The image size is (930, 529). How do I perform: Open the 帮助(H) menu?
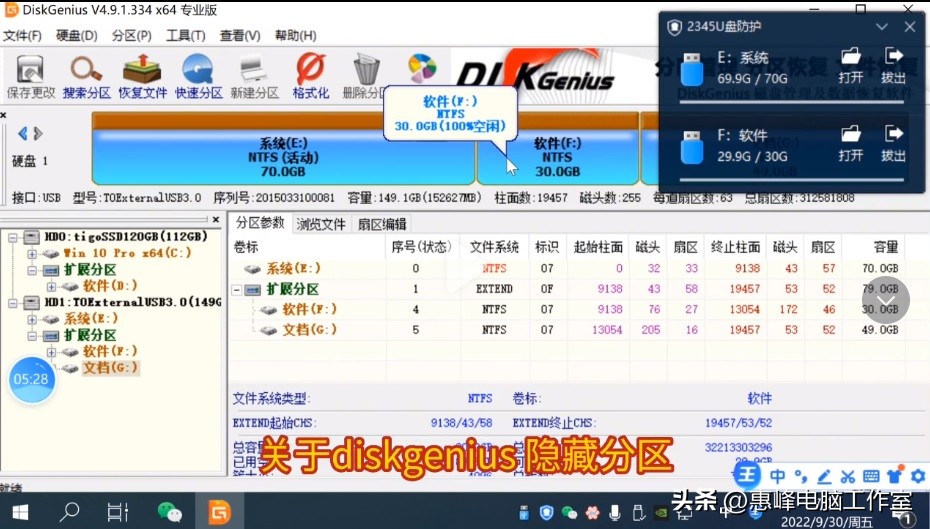click(295, 36)
